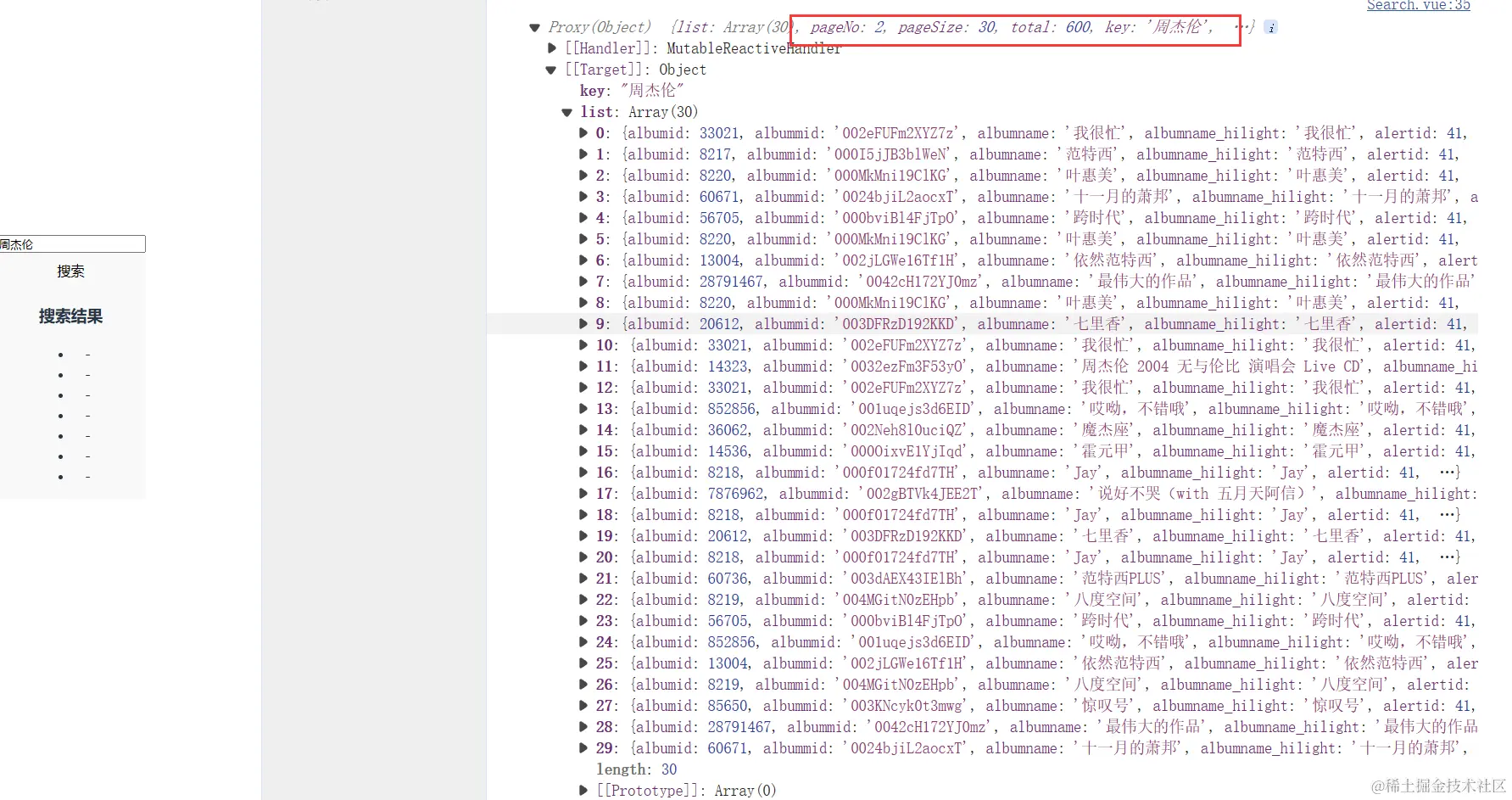
Task: Collapse the [[Target]] Object node
Action: [x=551, y=70]
